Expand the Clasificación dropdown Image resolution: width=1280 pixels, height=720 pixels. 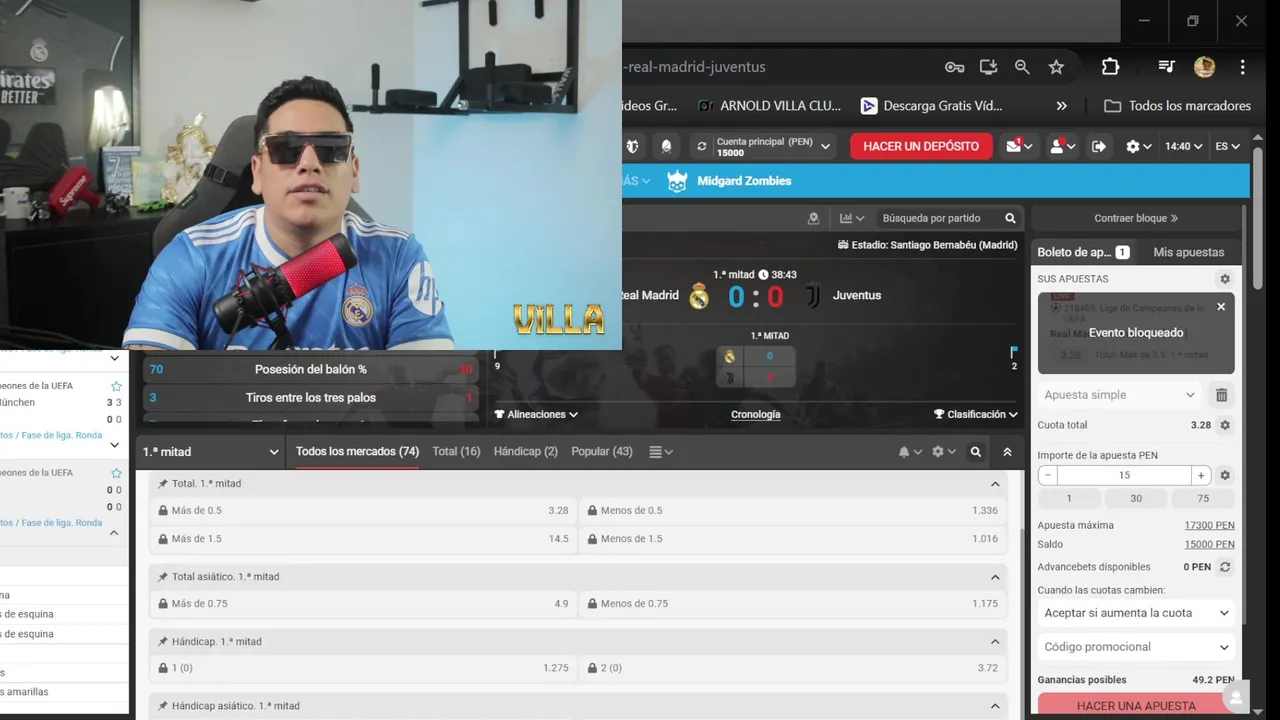tap(975, 414)
